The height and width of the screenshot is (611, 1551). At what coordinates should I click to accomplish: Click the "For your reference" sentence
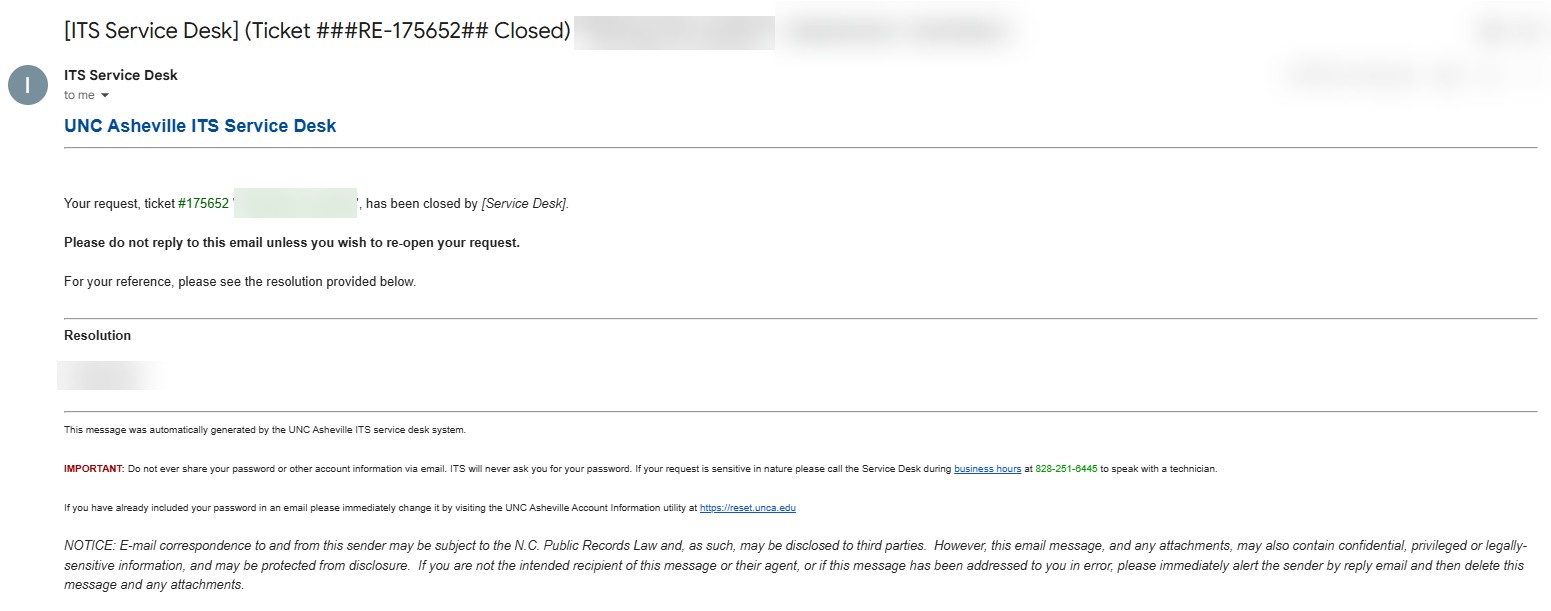[240, 282]
